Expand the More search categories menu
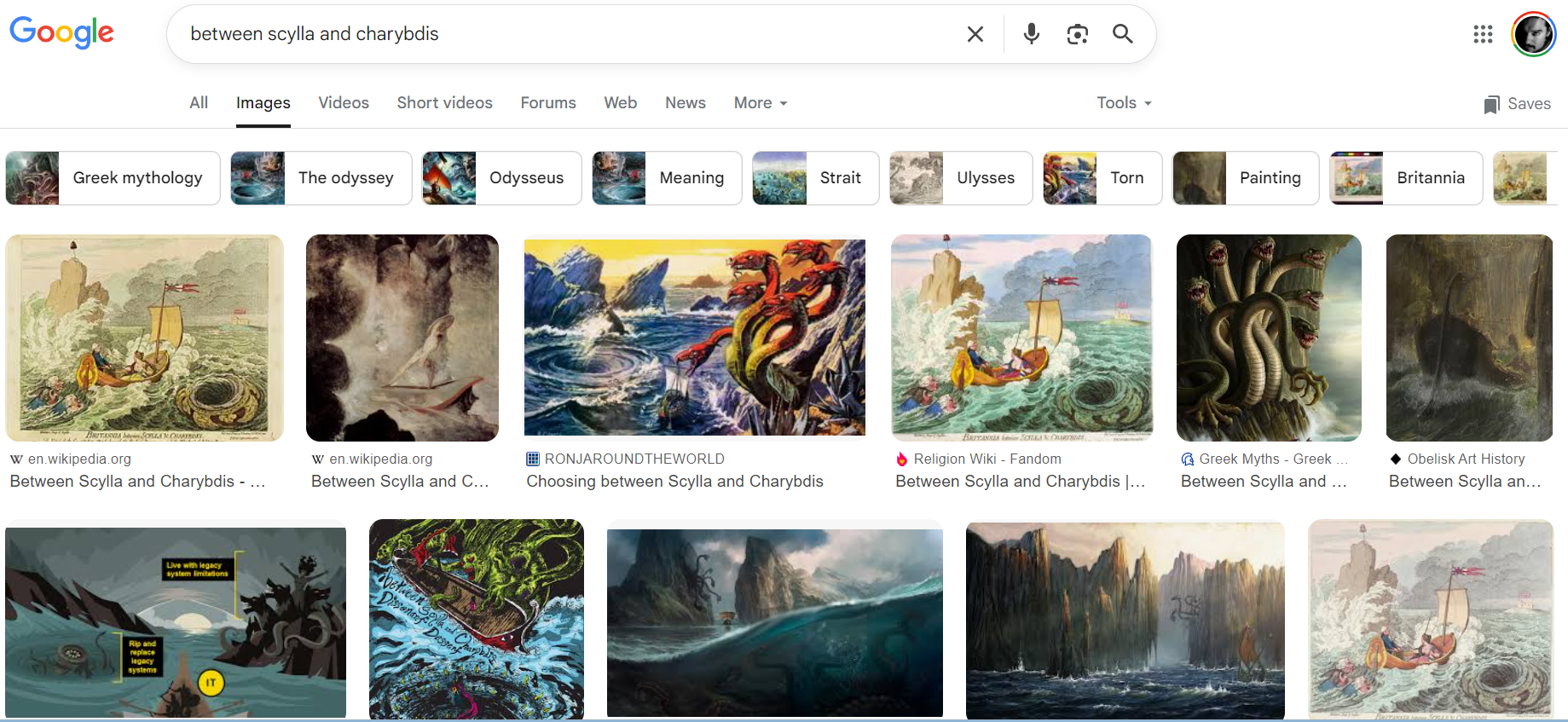The width and height of the screenshot is (1568, 722). tap(760, 103)
